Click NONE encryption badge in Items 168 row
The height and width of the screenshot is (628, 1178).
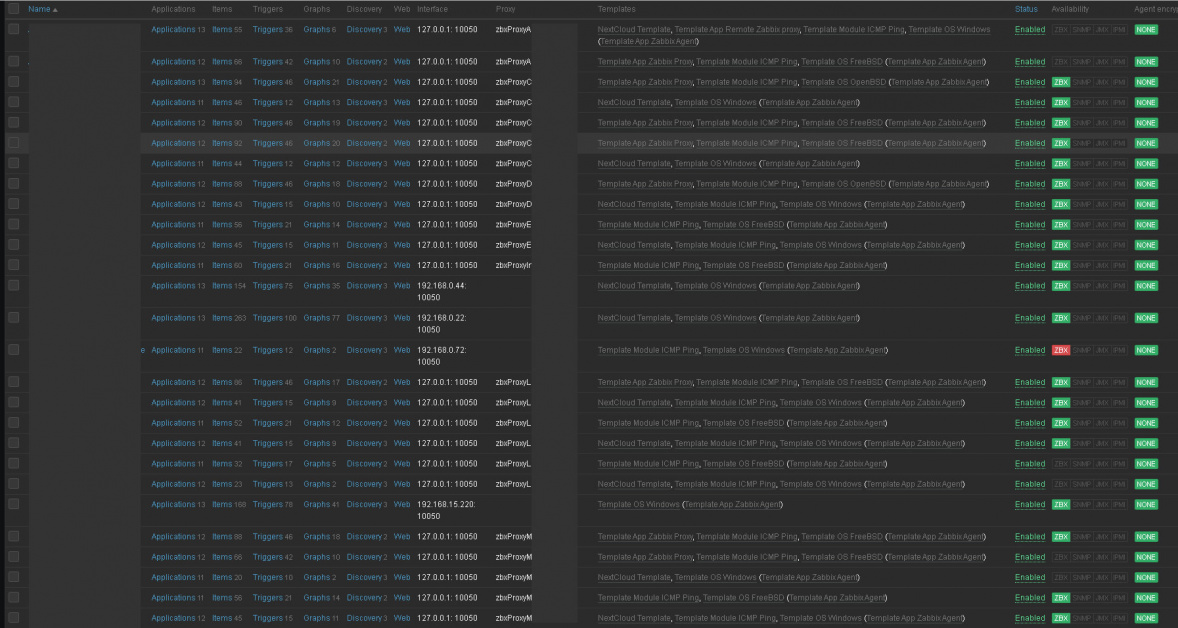click(1146, 504)
